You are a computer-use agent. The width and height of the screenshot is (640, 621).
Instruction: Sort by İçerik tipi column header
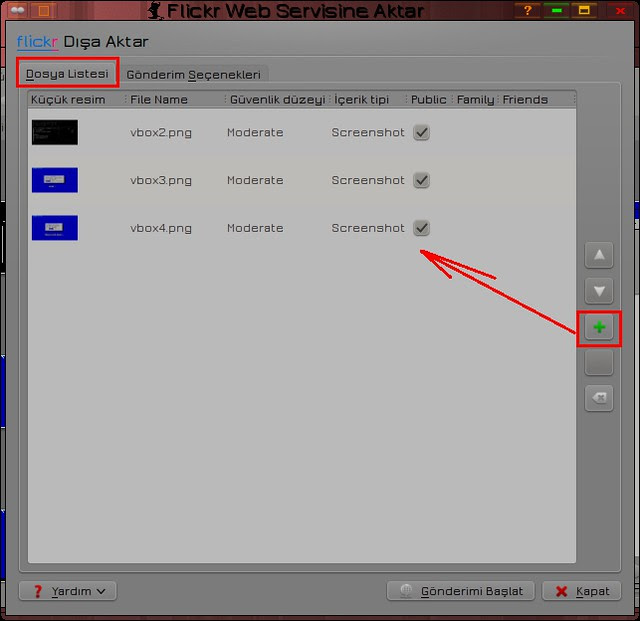pos(367,100)
